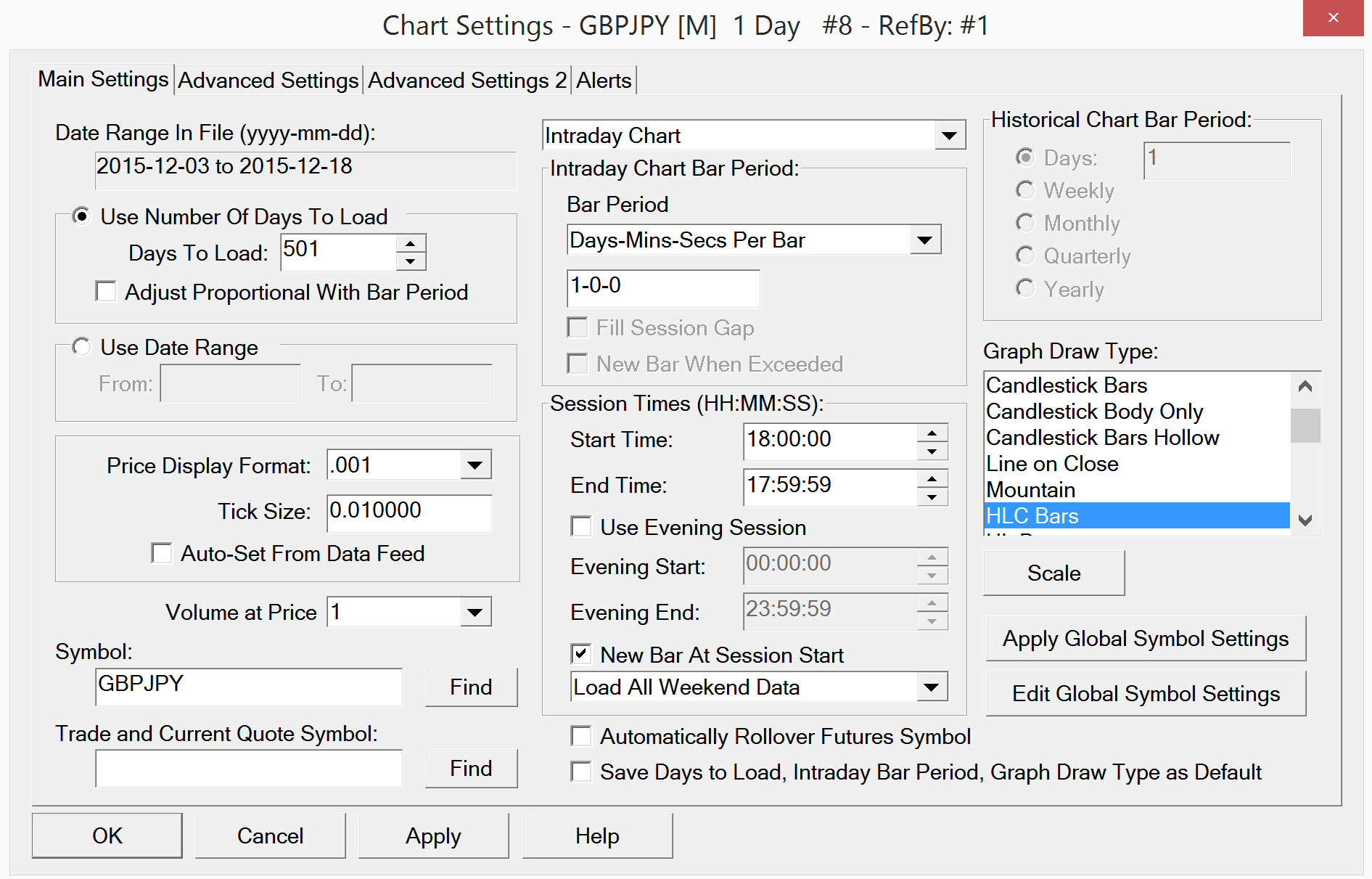Select Candlestick Bars Hollow draw type
The image size is (1372, 879).
click(x=1102, y=438)
